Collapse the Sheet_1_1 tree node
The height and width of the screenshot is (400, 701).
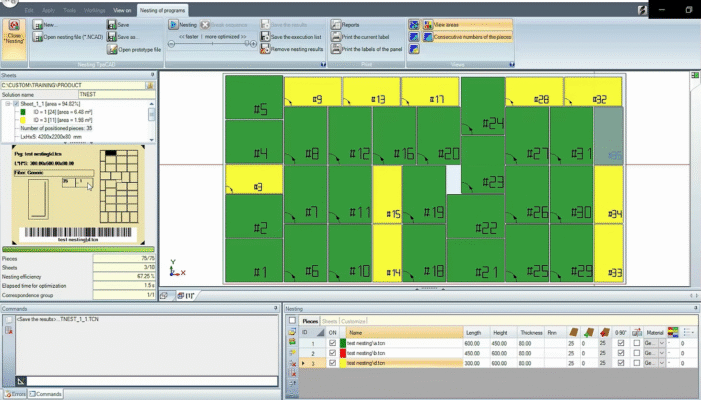click(7, 103)
